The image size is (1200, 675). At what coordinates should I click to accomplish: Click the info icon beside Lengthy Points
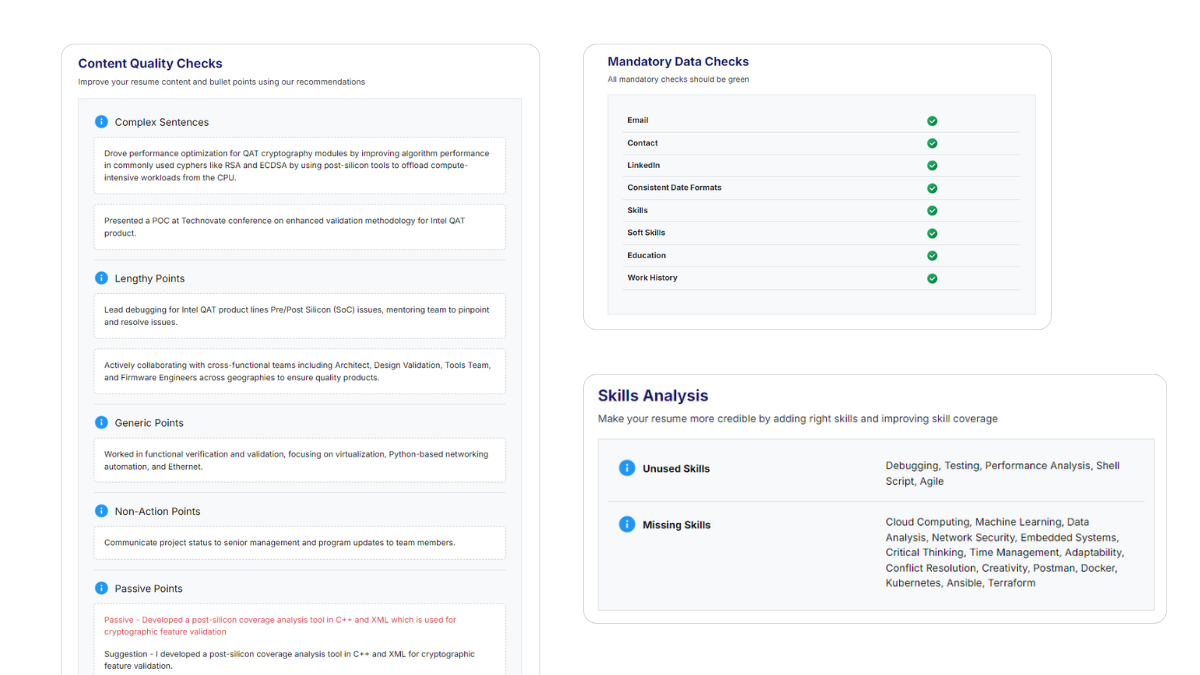tap(101, 278)
